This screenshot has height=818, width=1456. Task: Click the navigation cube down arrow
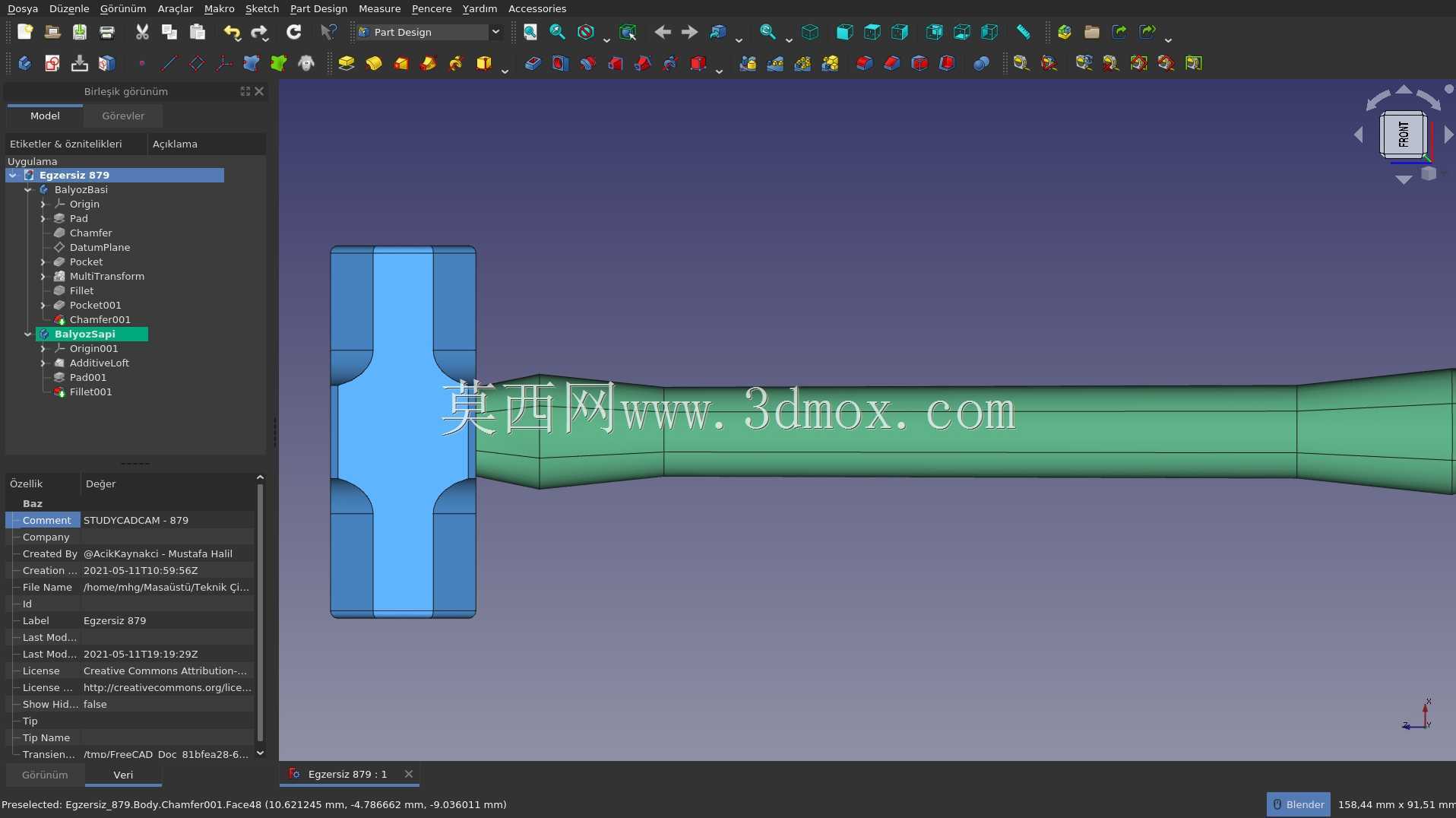(1404, 180)
